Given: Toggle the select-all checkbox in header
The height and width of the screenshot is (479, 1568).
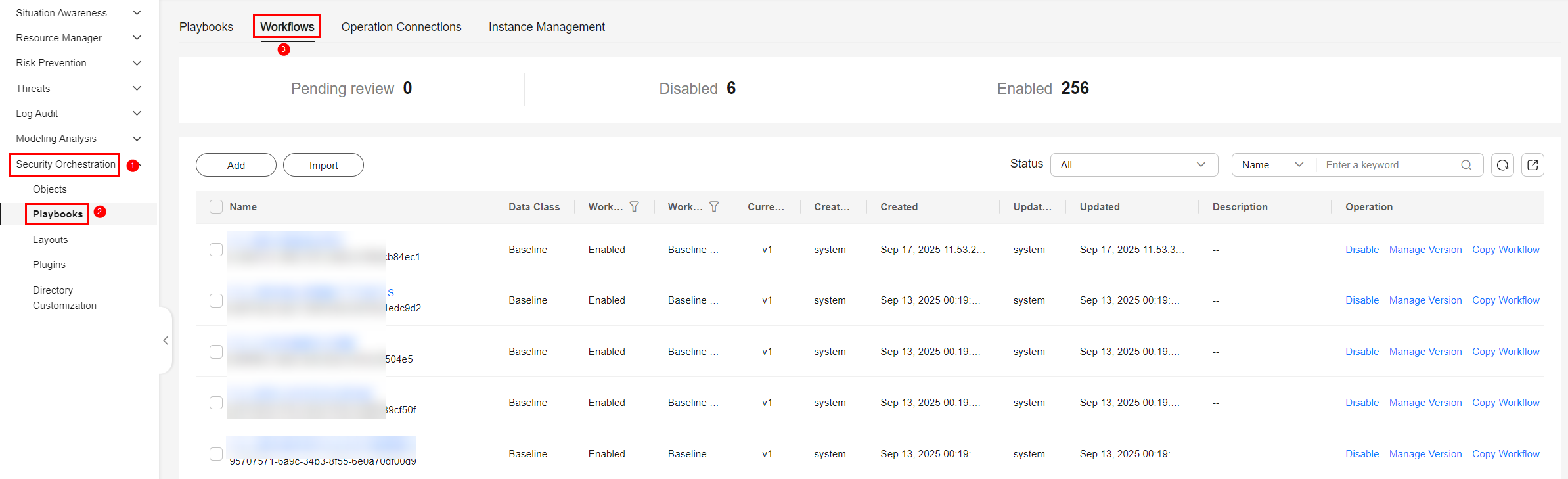Looking at the screenshot, I should point(216,207).
